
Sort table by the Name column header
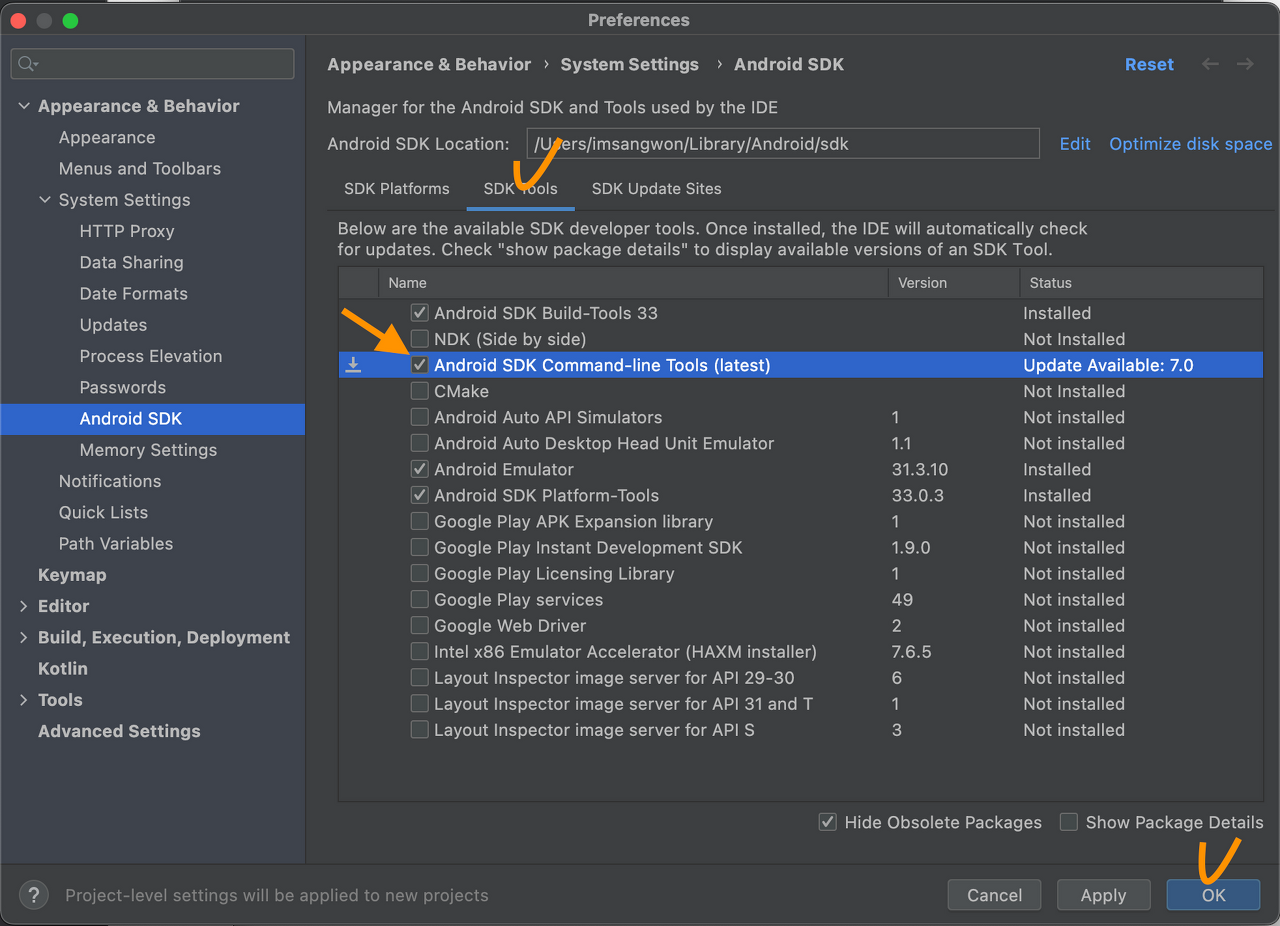[x=633, y=283]
